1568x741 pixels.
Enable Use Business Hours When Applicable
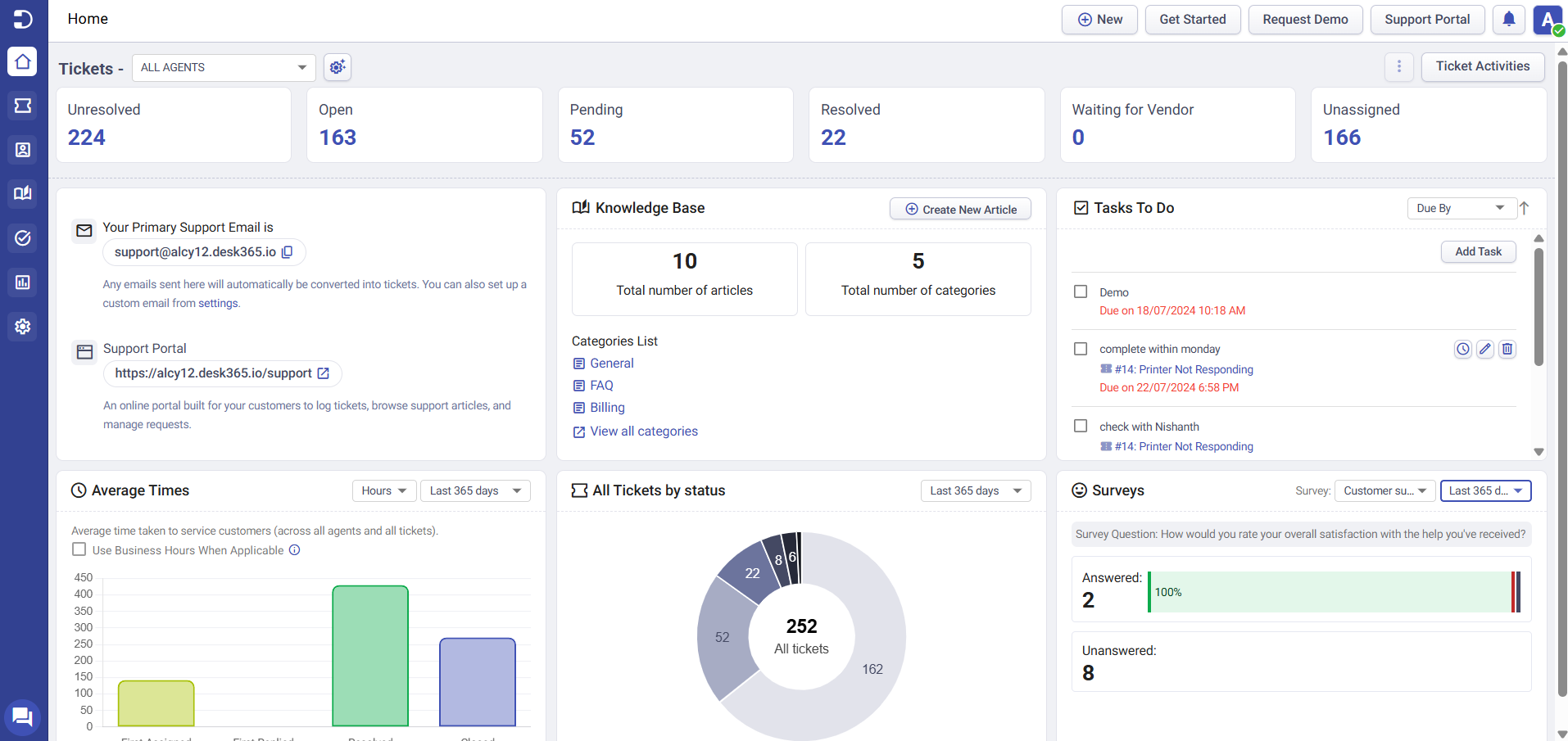[x=79, y=549]
